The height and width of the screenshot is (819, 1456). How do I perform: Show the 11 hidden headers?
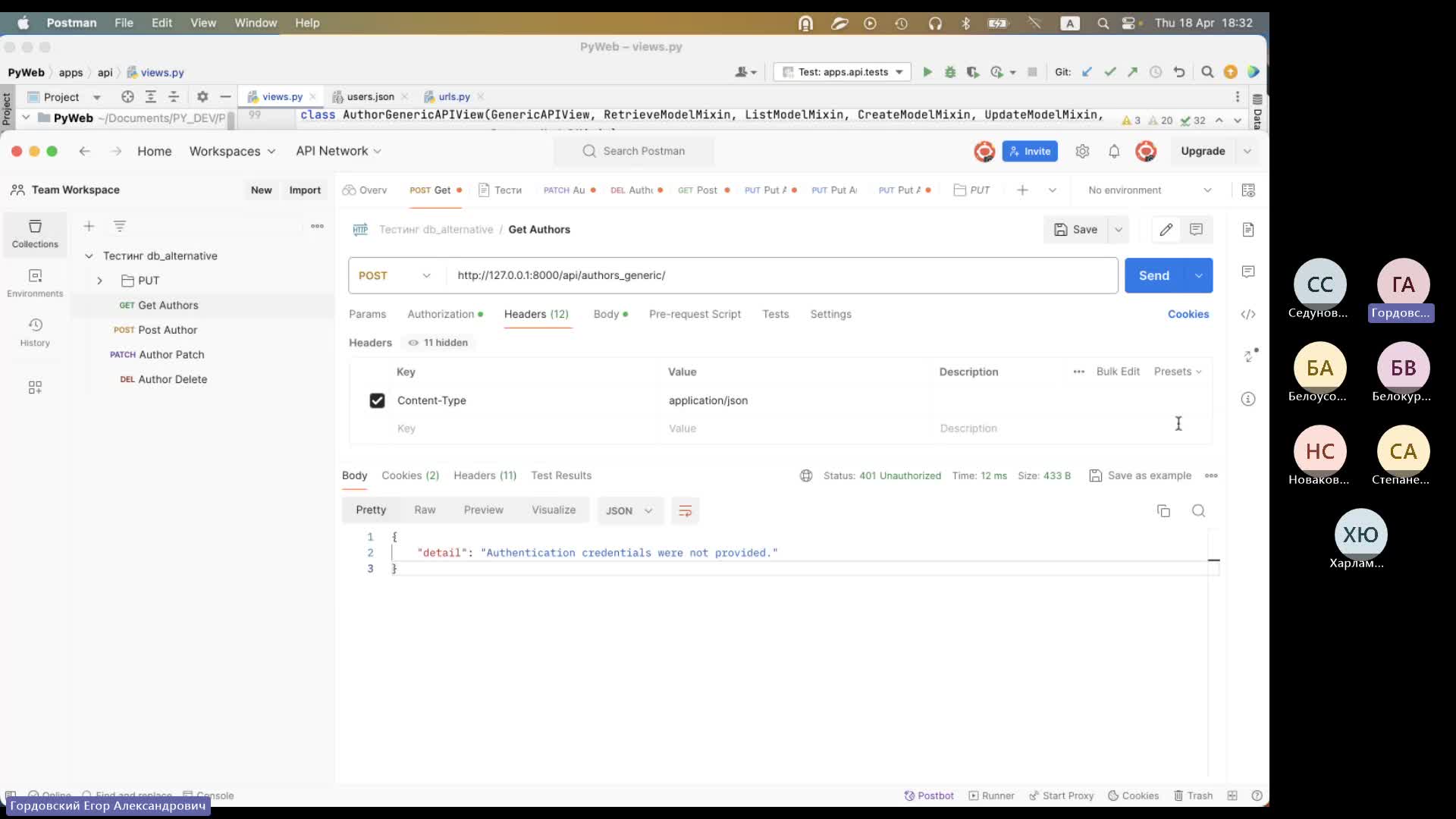point(438,343)
